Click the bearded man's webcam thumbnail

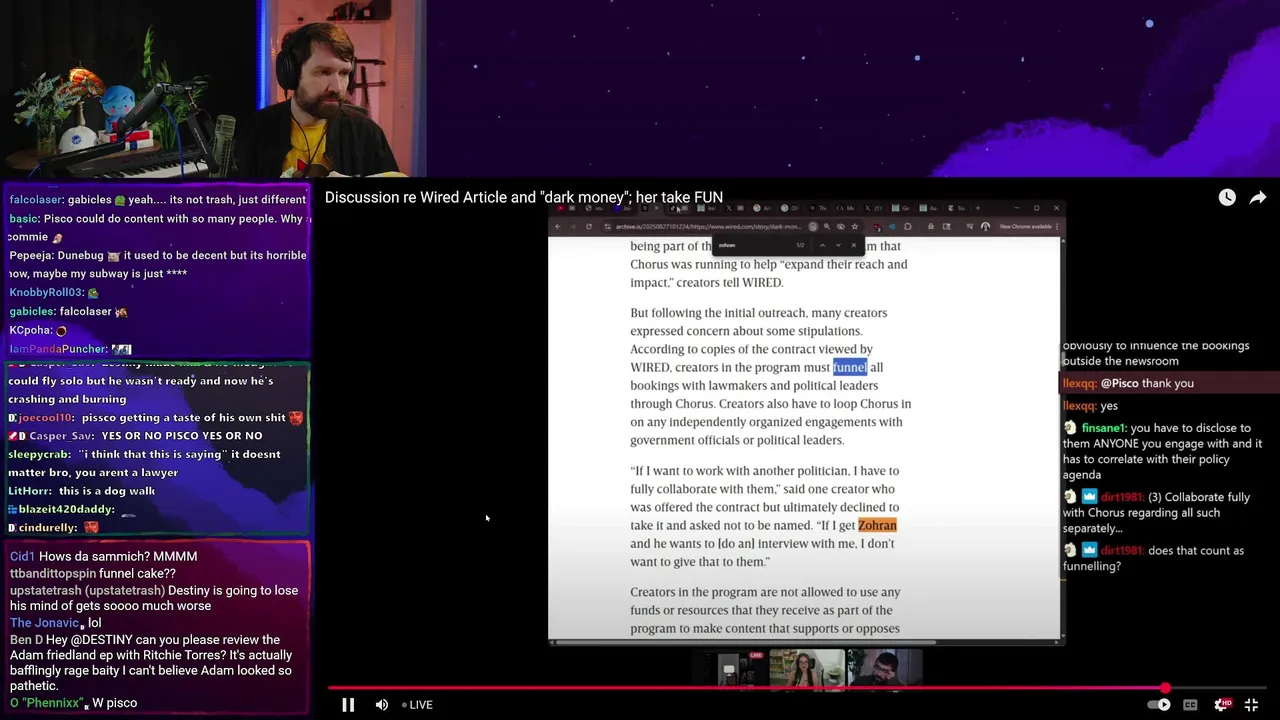(x=884, y=668)
